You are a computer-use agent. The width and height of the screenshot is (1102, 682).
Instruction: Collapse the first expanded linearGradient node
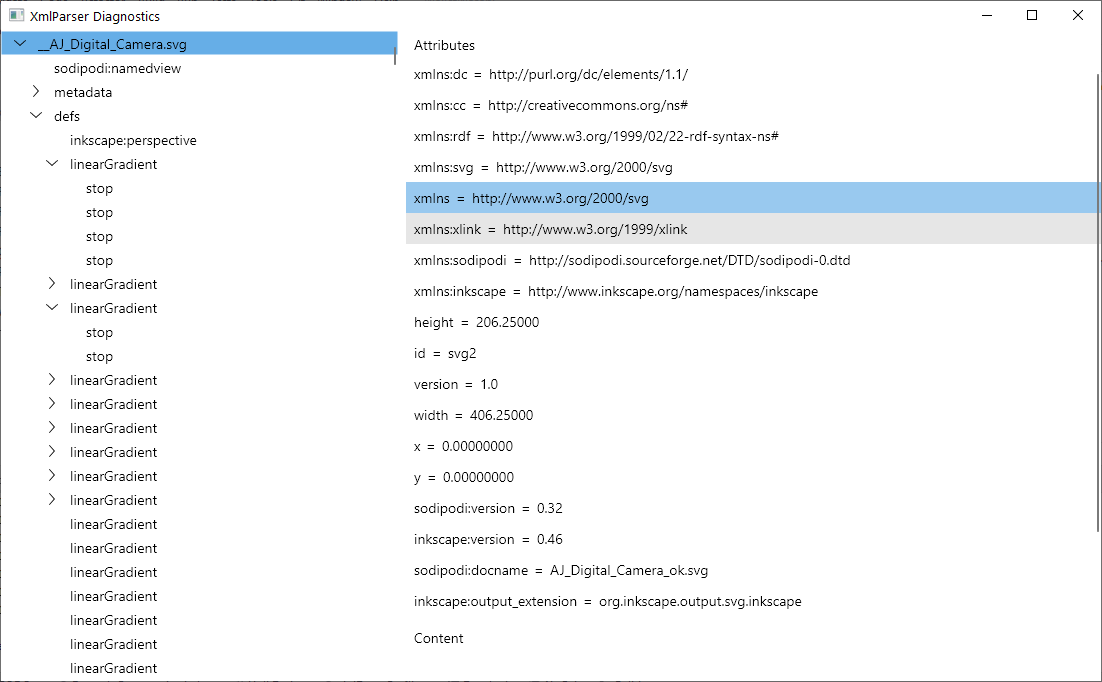[x=51, y=164]
